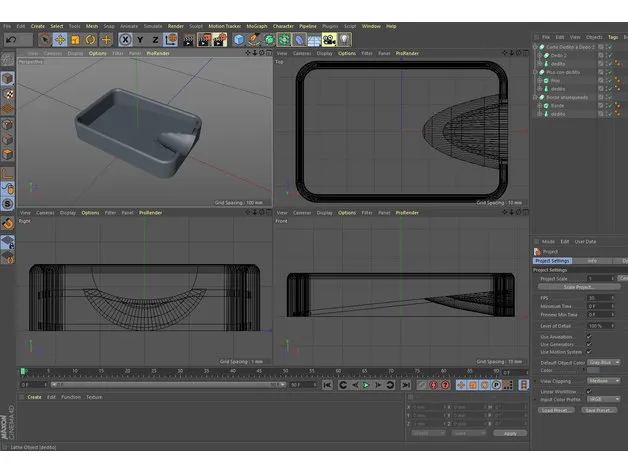
Task: Switch to the Project Settings tab
Action: tap(553, 261)
